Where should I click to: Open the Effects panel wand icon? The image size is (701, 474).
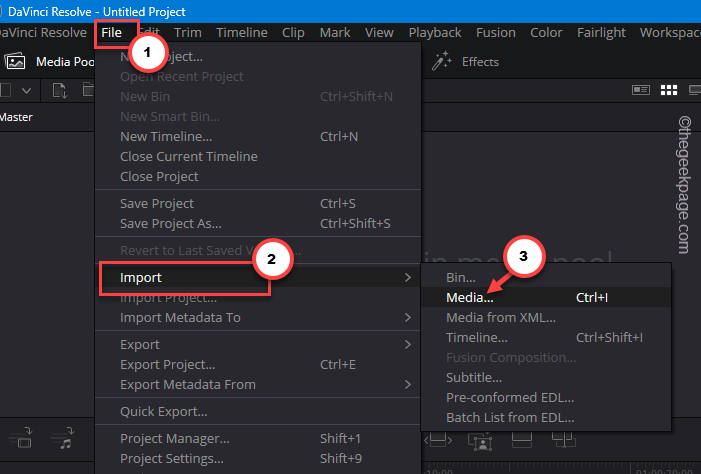[441, 61]
